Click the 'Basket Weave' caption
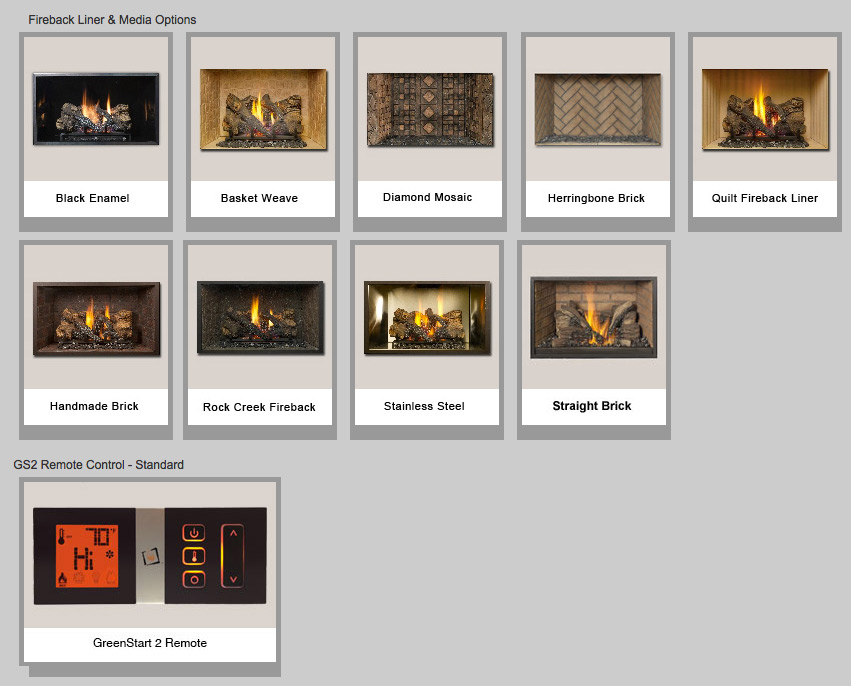 (x=259, y=198)
